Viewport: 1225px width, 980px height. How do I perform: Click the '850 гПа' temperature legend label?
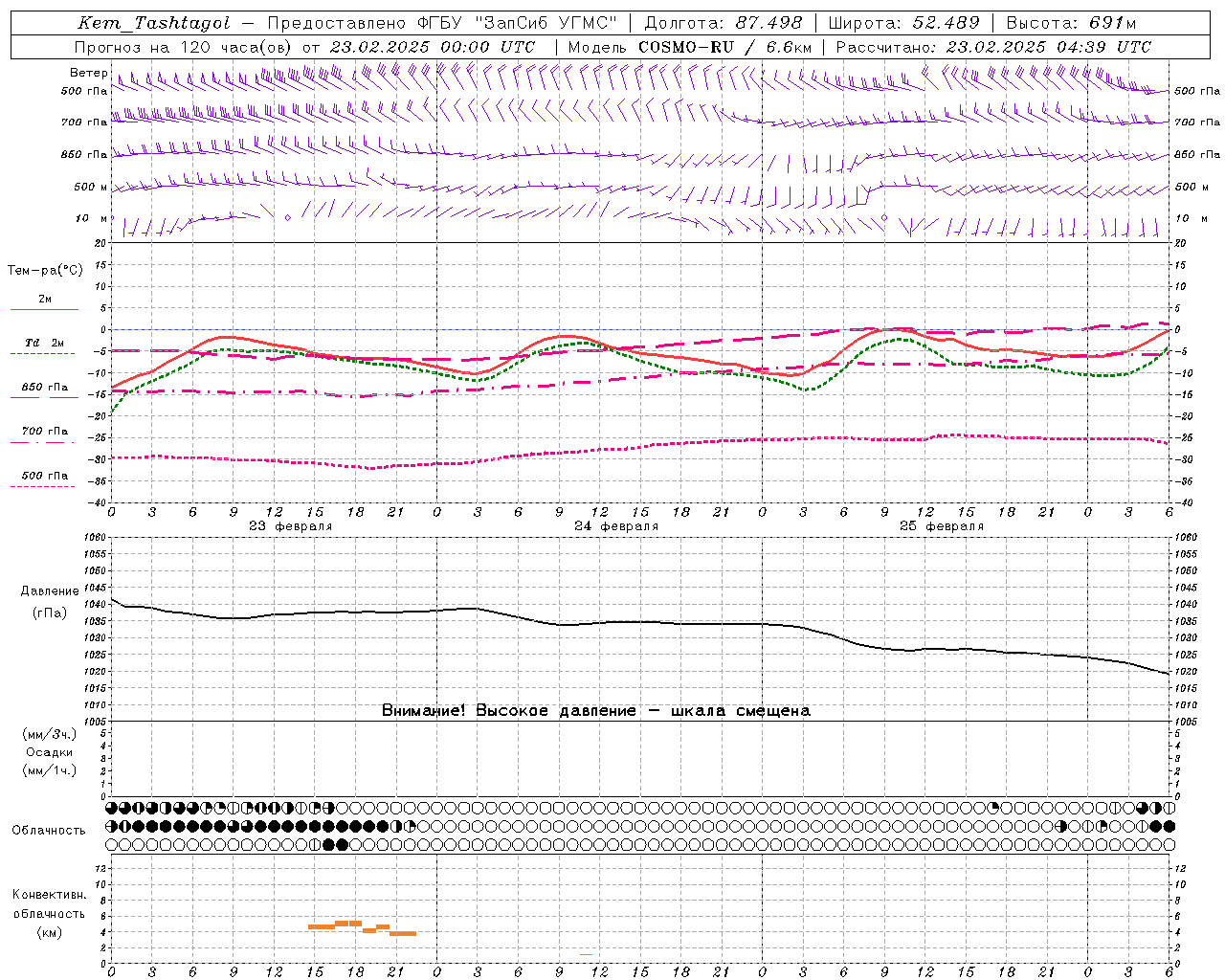45,387
